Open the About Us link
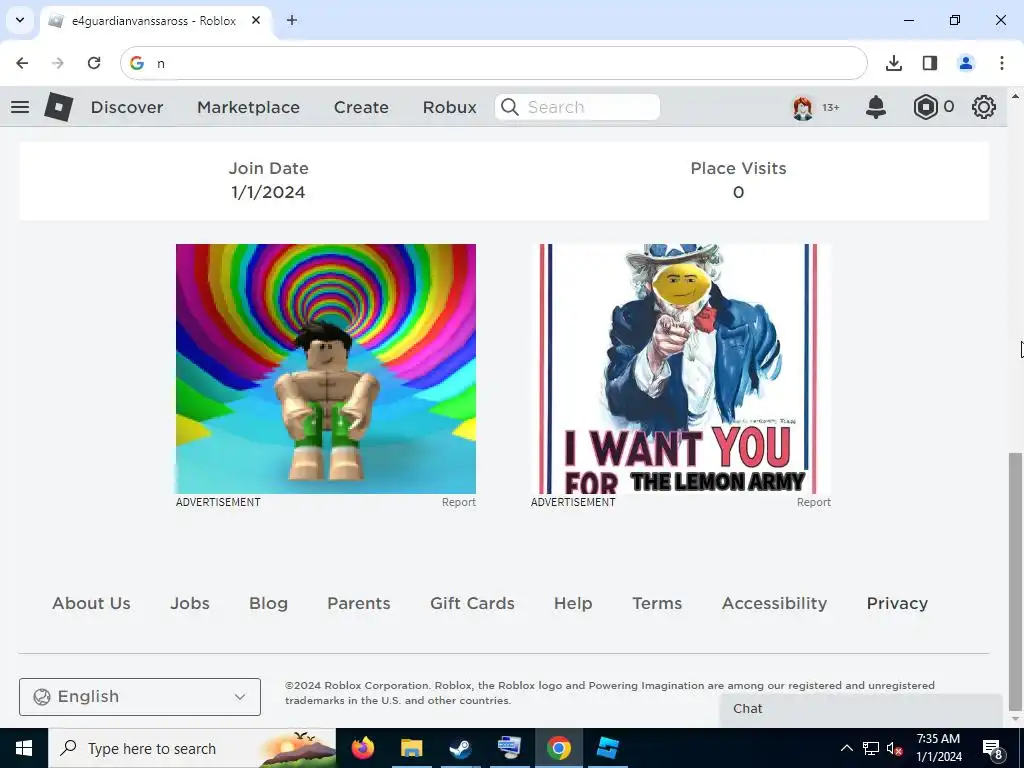The width and height of the screenshot is (1024, 768). tap(91, 603)
